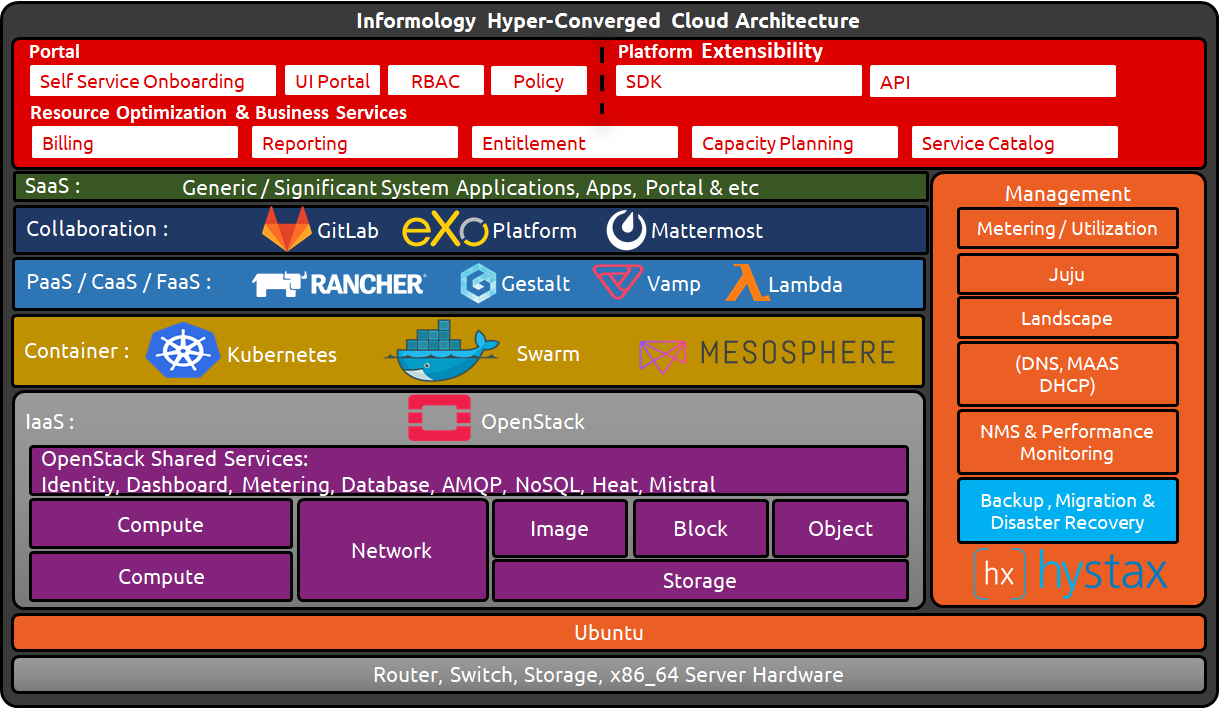Viewport: 1219px width, 708px height.
Task: Click the "IaaS :" layer label
Action: (50, 422)
